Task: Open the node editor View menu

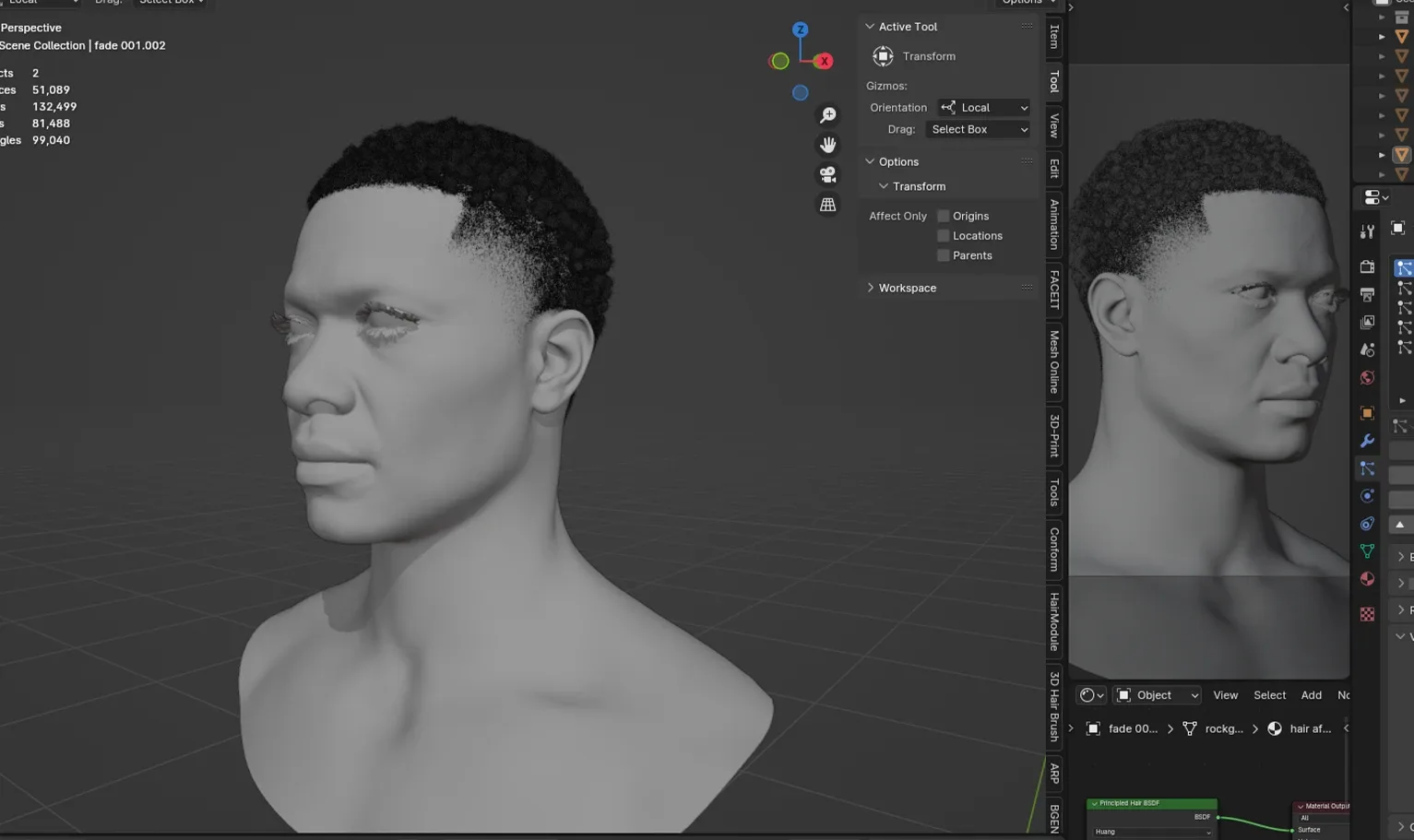Action: (x=1225, y=695)
